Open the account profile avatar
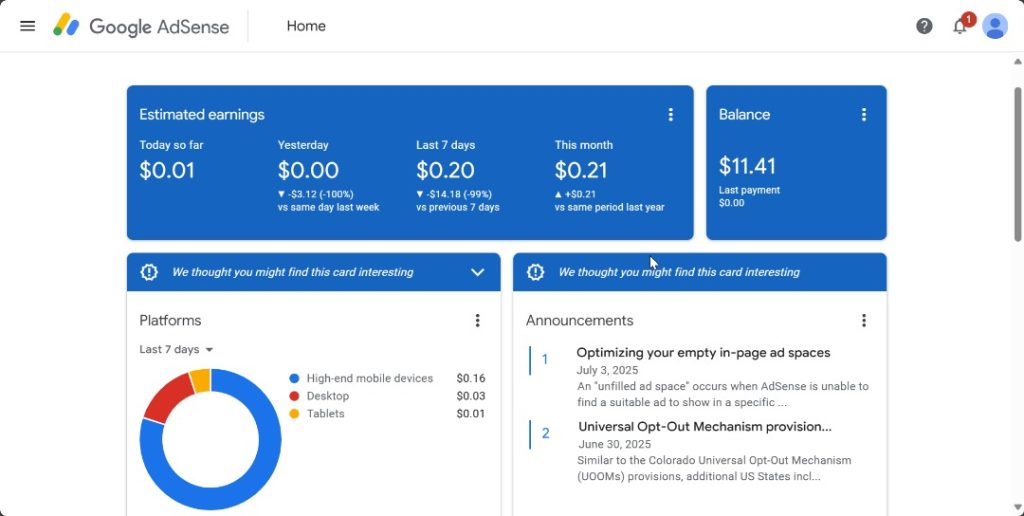The width and height of the screenshot is (1024, 516). [x=994, y=26]
